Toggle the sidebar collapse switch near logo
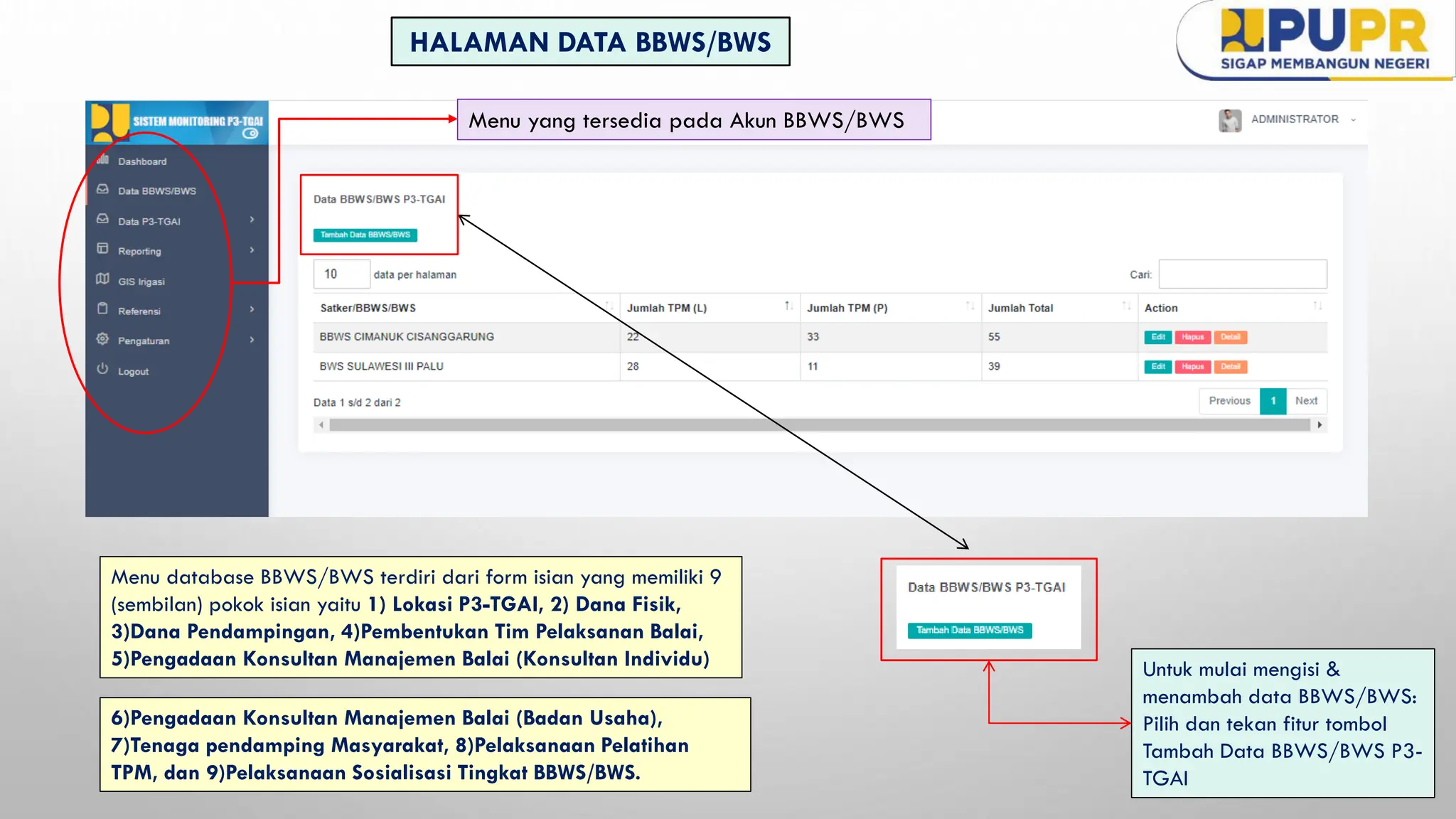The width and height of the screenshot is (1456, 819). coord(250,134)
